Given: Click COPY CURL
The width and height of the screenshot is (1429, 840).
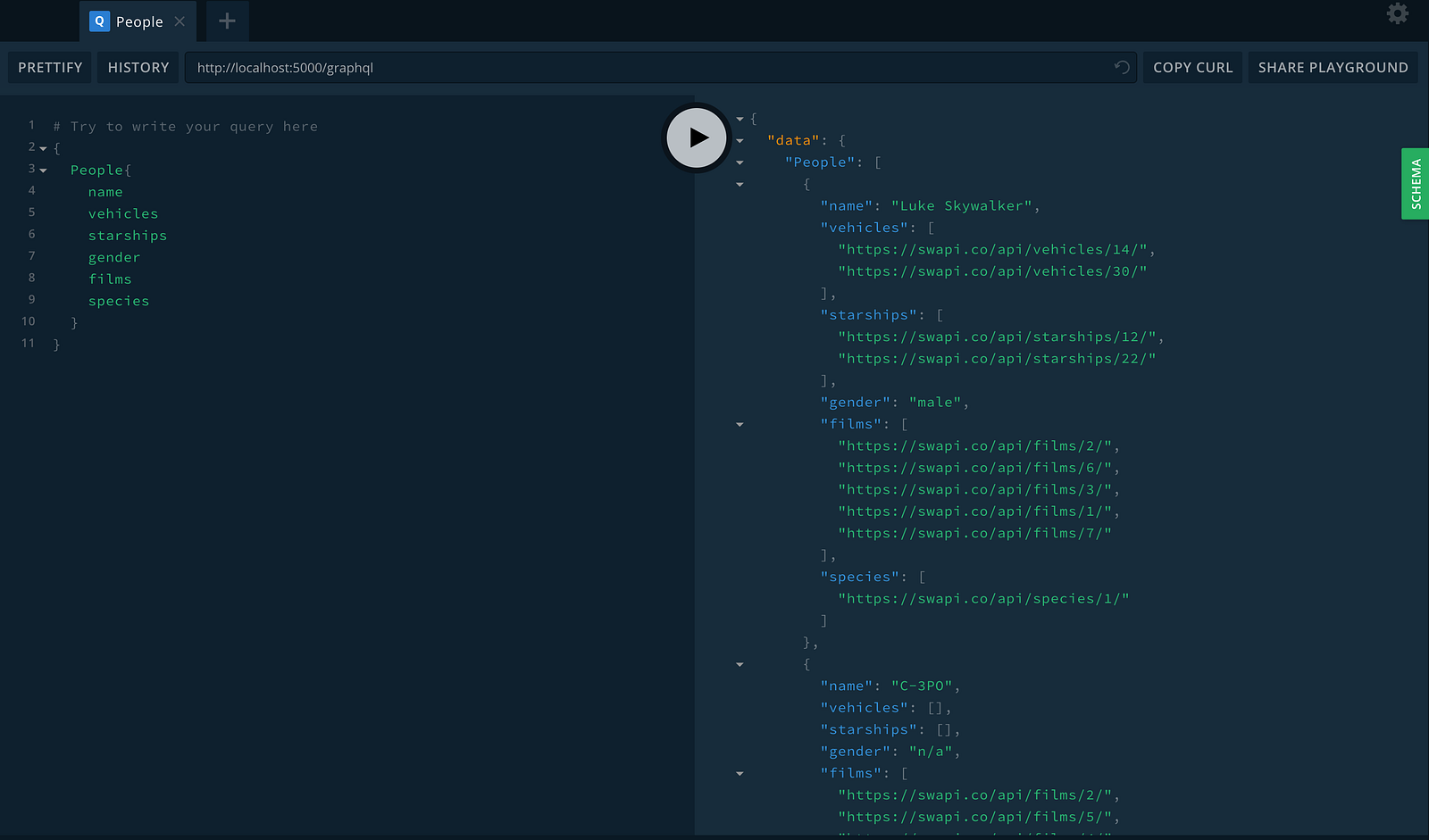Looking at the screenshot, I should coord(1192,68).
